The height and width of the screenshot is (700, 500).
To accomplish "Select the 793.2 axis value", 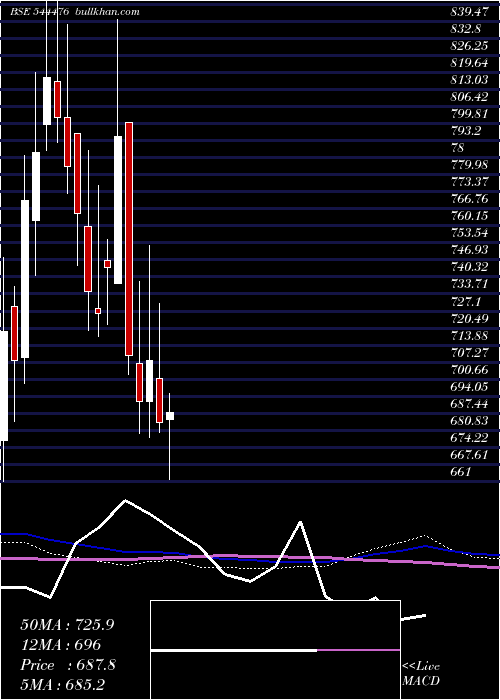I will (466, 131).
